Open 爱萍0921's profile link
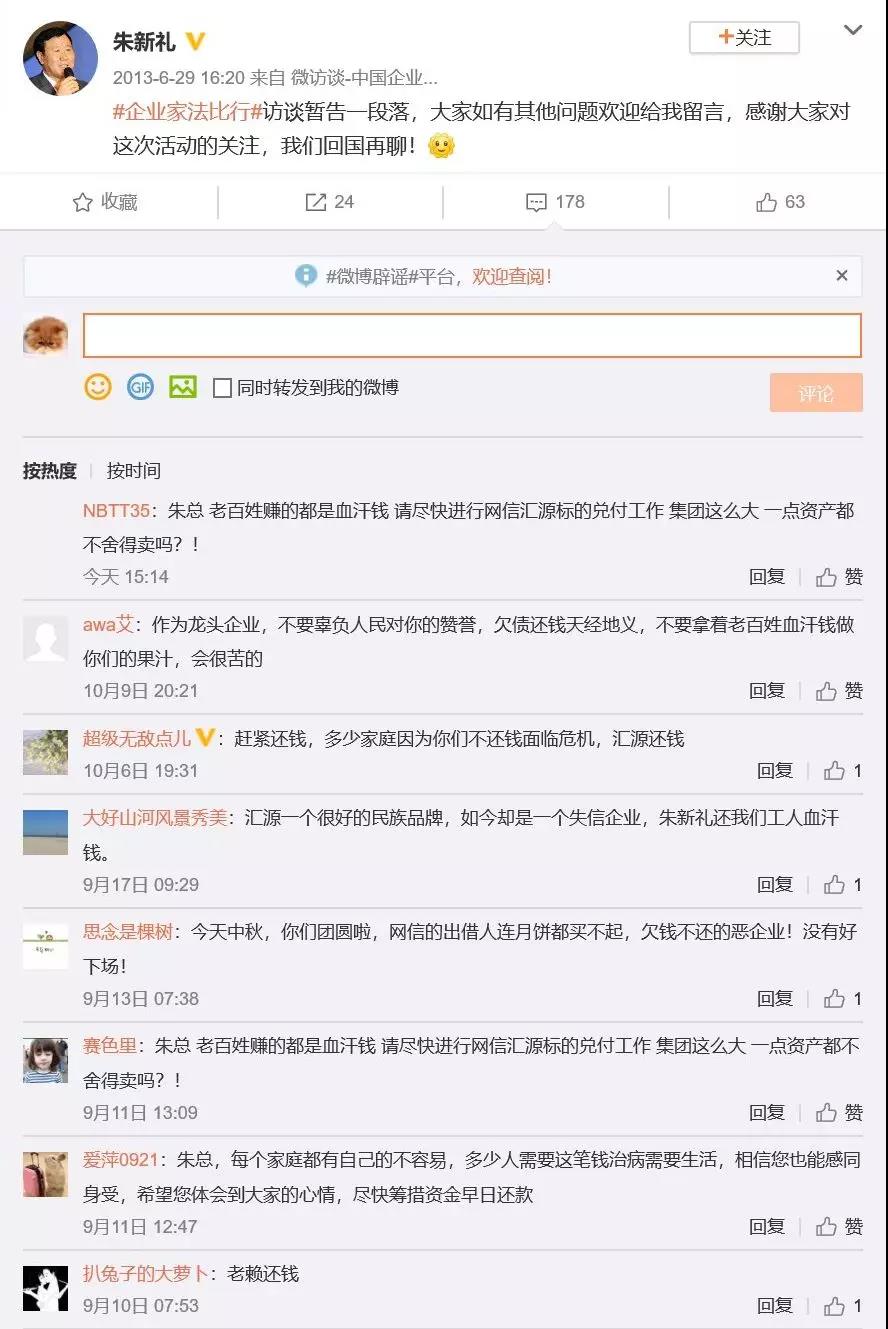 point(121,1160)
